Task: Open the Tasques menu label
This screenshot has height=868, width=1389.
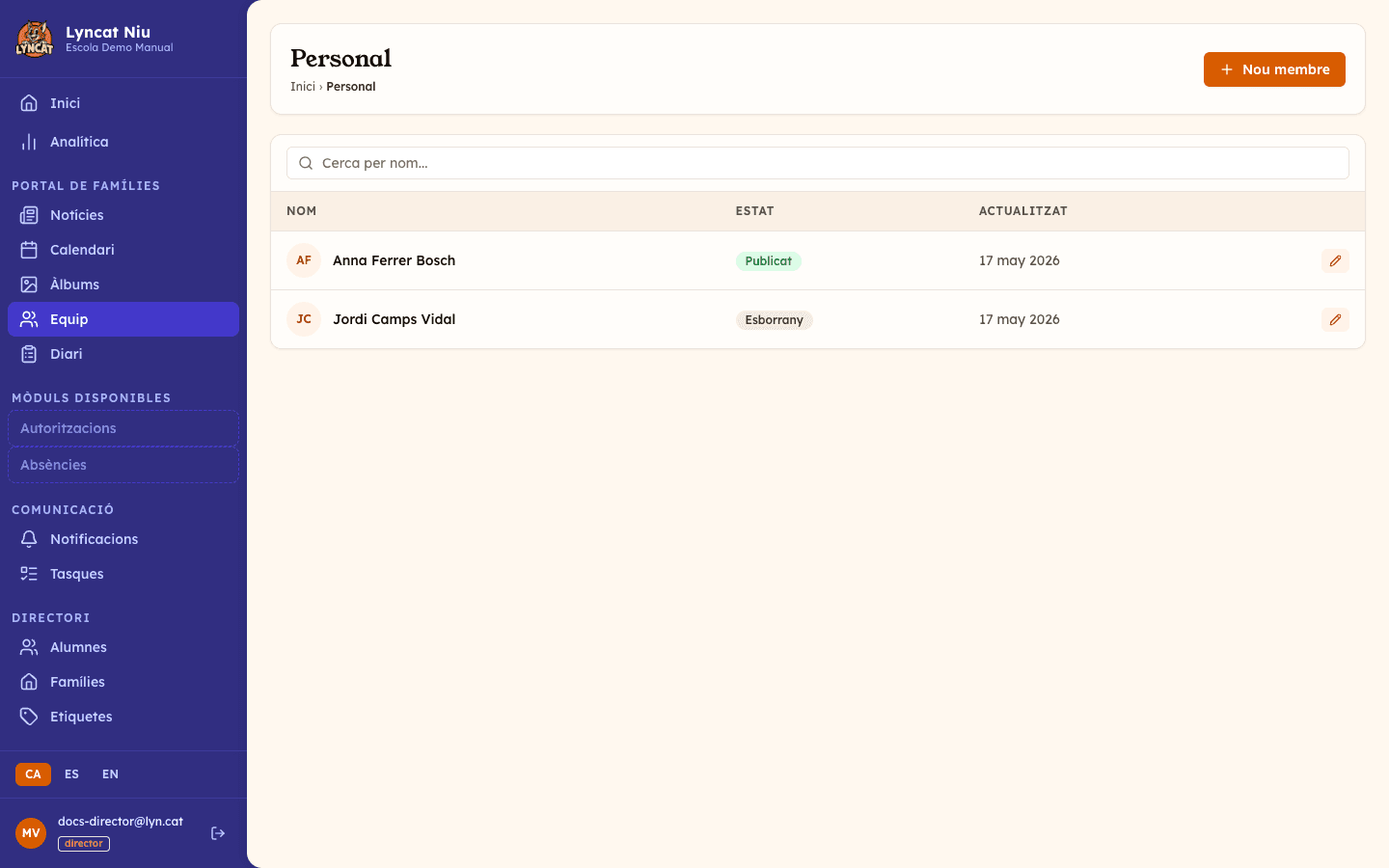Action: 76,574
